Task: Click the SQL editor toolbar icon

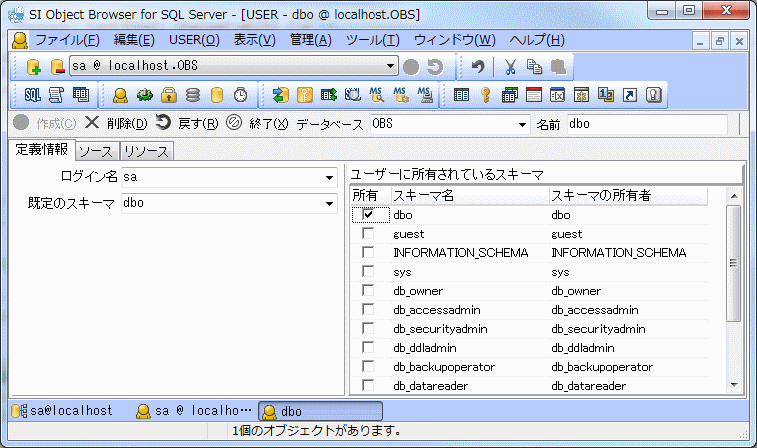Action: click(x=32, y=95)
